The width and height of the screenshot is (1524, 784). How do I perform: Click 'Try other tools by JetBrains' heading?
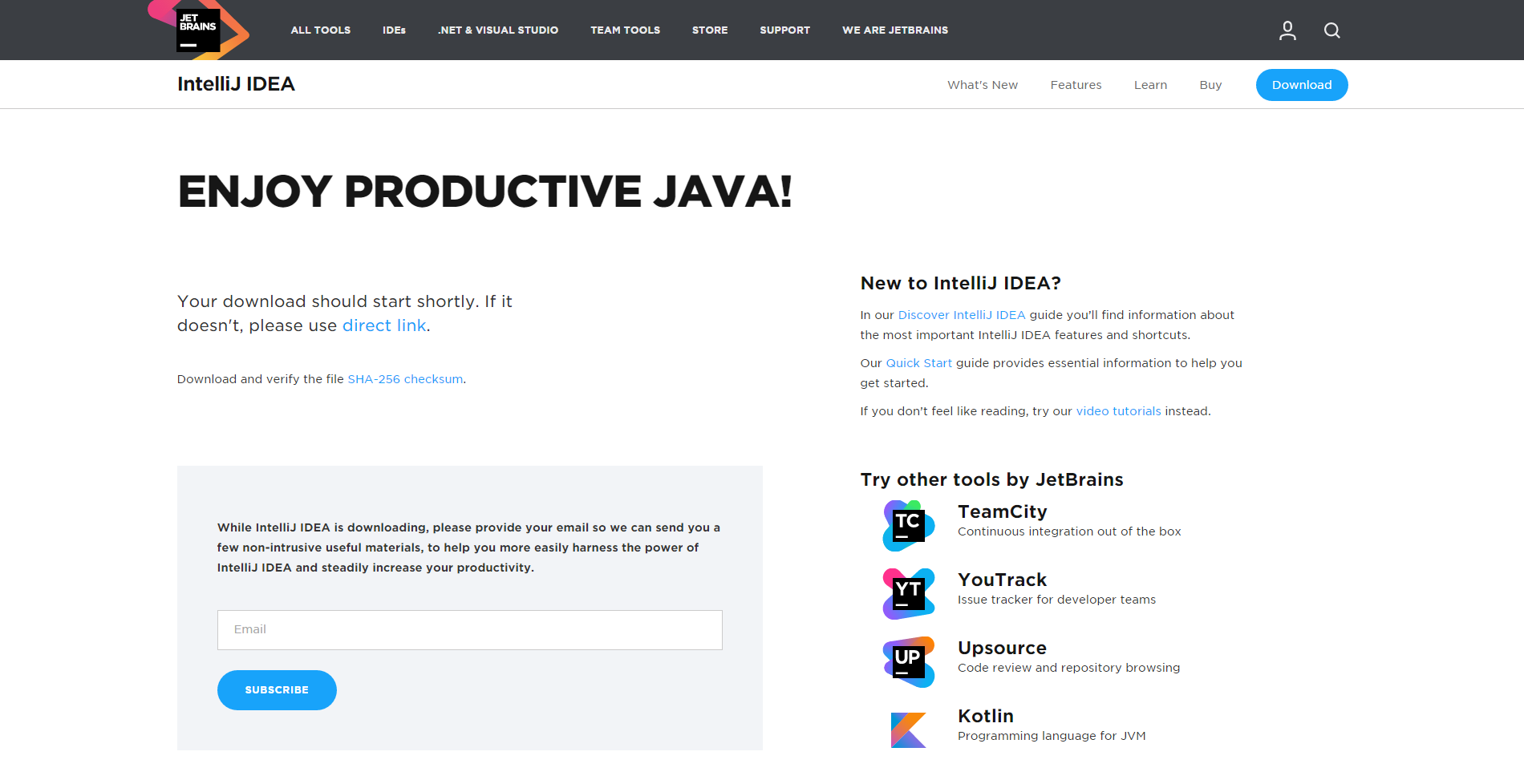pos(991,479)
